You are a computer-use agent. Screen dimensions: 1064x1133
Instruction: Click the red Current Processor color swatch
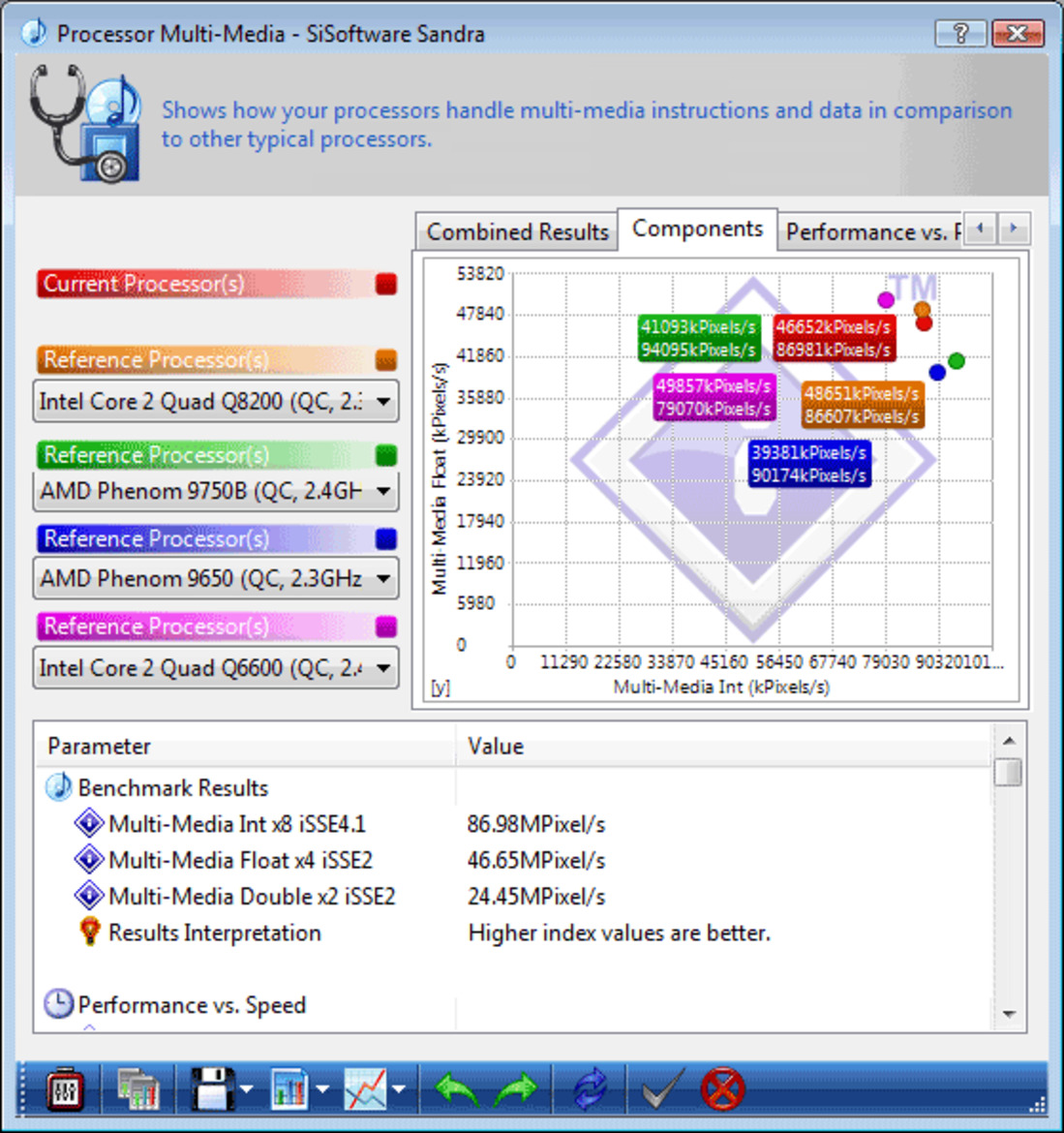386,284
